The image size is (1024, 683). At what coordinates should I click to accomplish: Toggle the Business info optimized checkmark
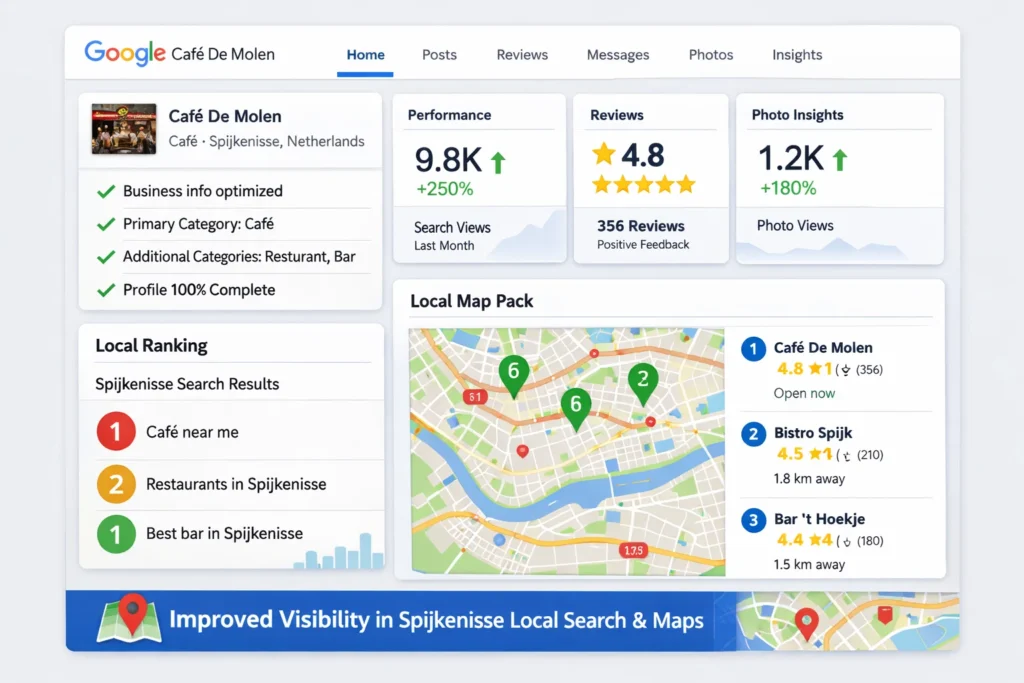pos(105,190)
